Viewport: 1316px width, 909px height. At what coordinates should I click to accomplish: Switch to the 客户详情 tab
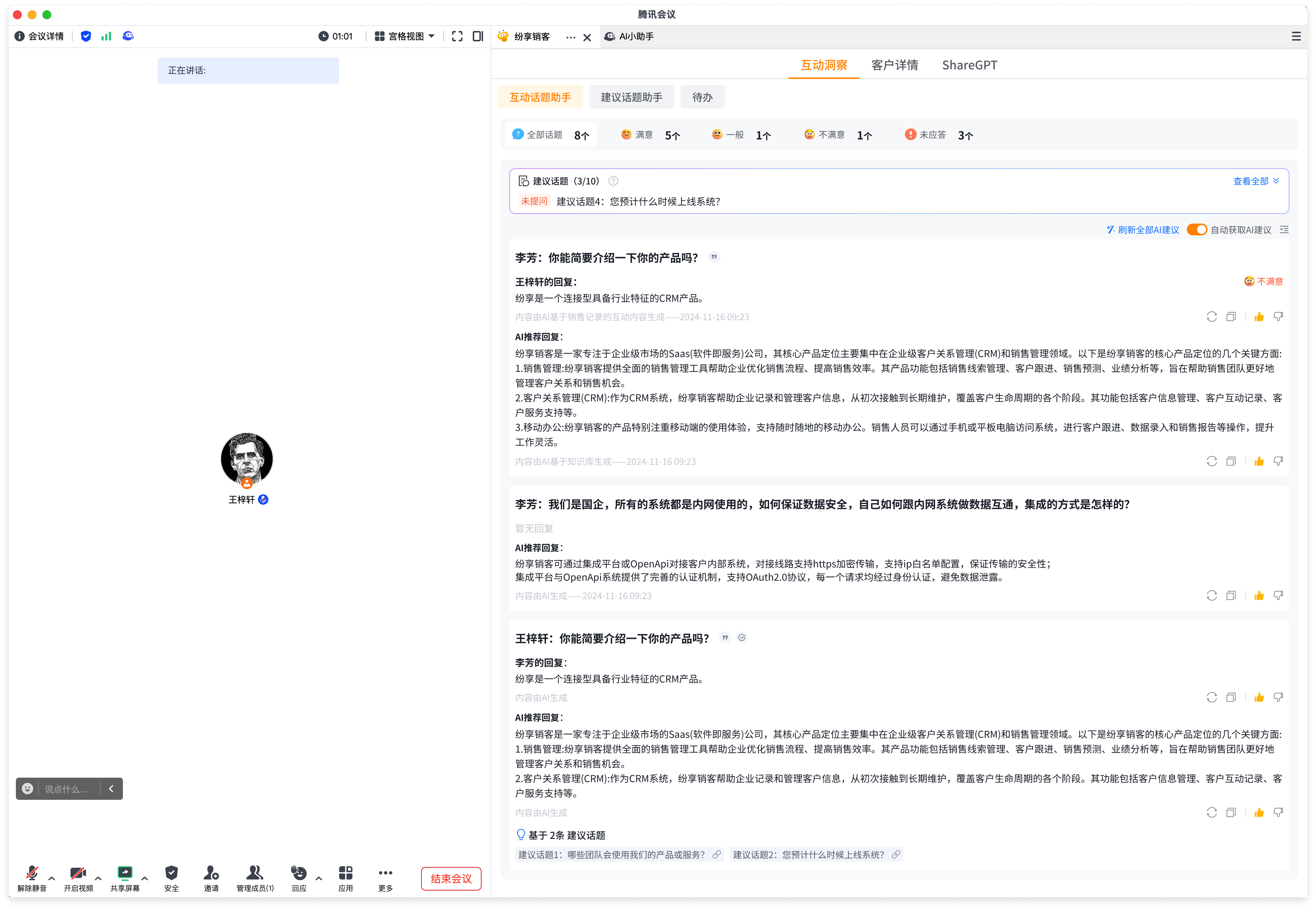click(x=895, y=65)
